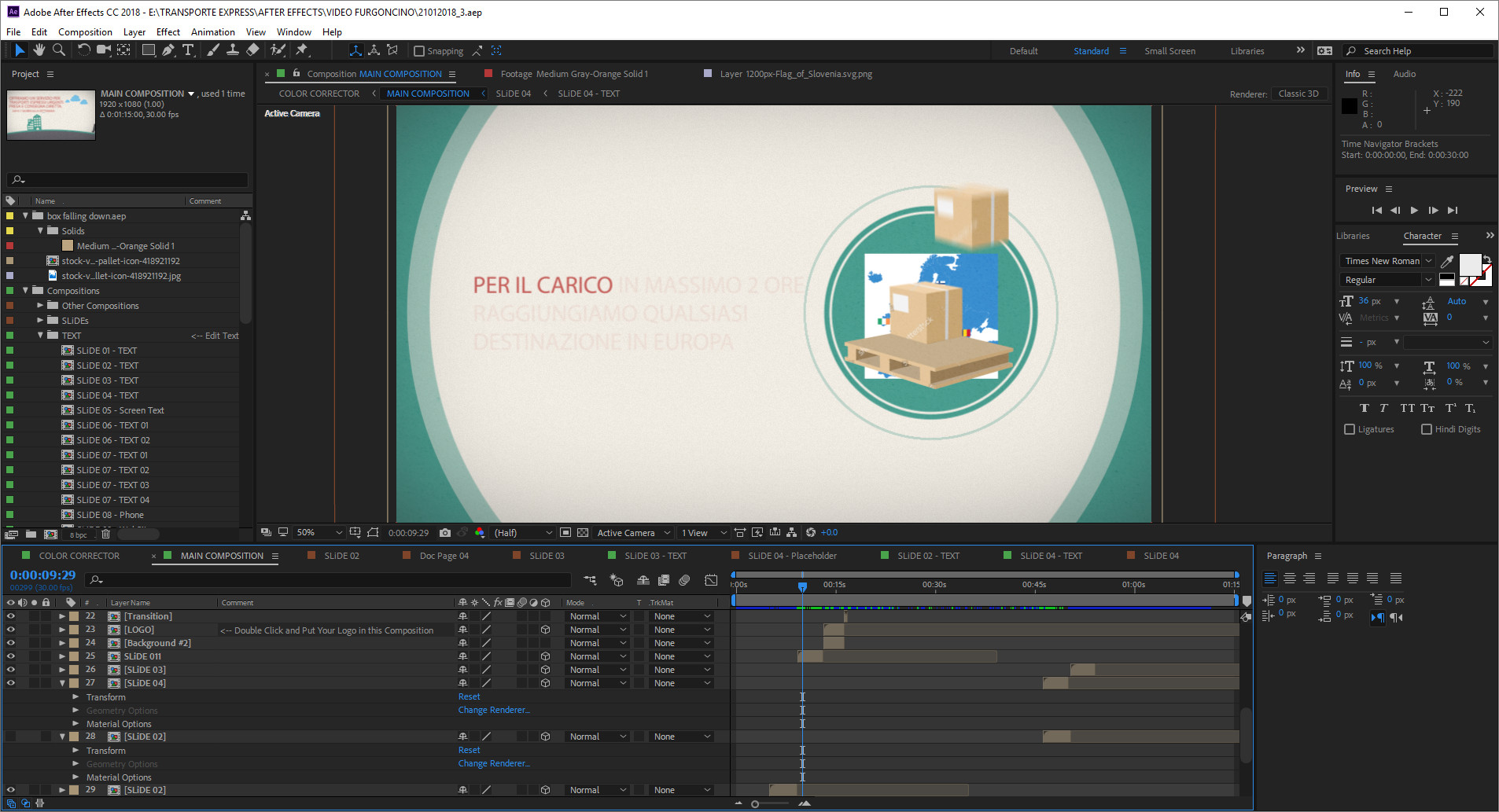Click the current time indicator playhead
Screen dimensions: 1499x812
point(802,586)
